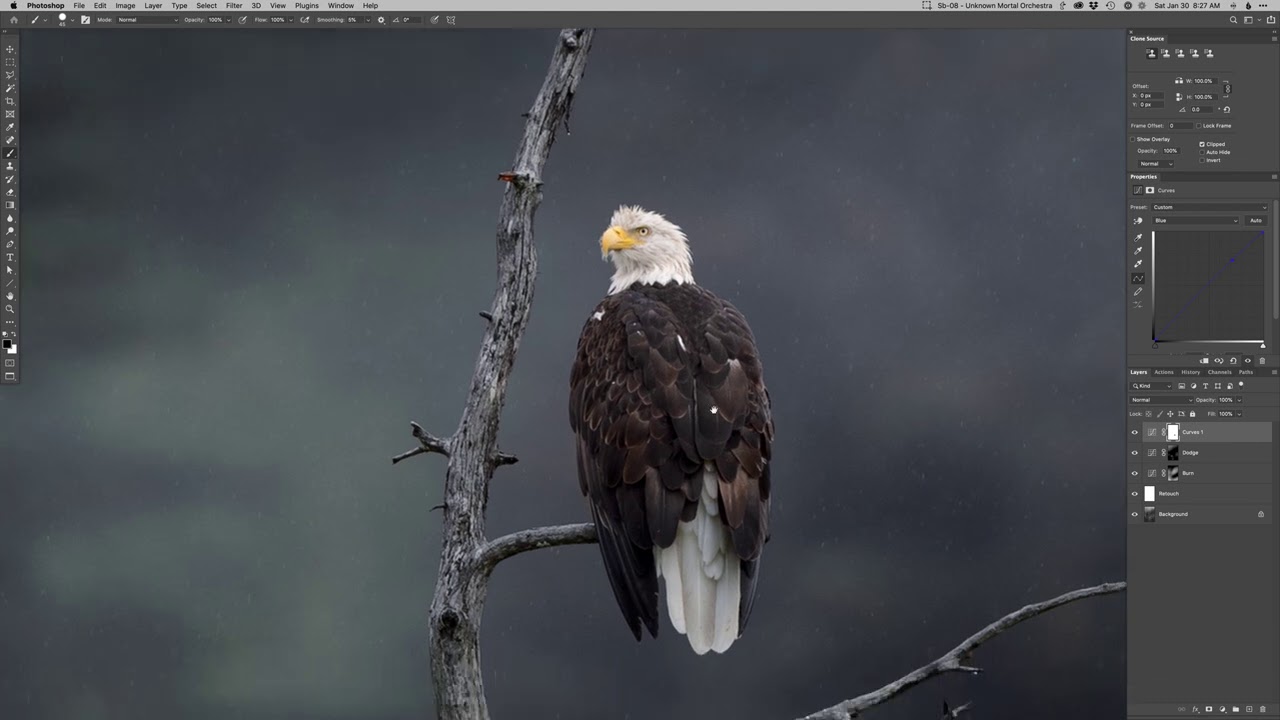Open the layer filter Kind dropdown

click(1152, 386)
